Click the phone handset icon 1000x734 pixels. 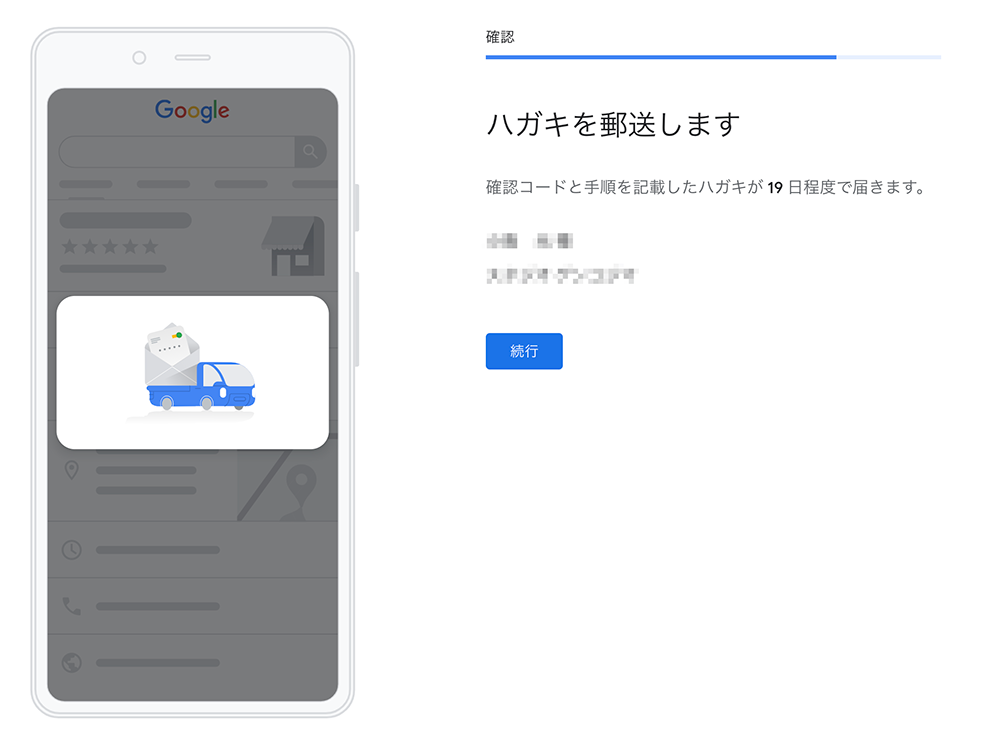pos(71,606)
